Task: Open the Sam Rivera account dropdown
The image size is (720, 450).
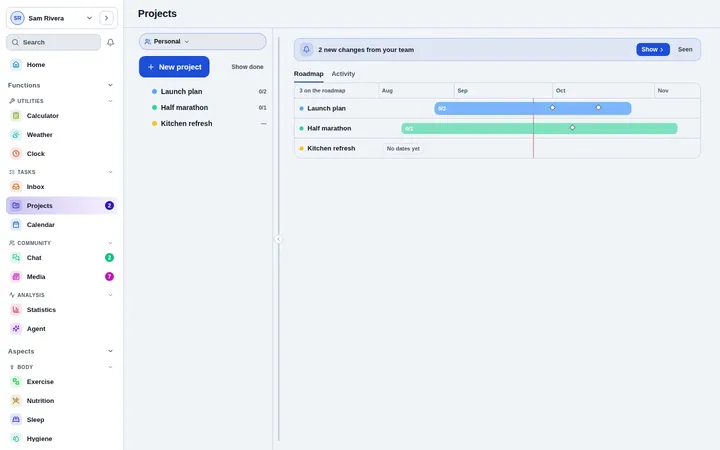Action: (x=90, y=18)
